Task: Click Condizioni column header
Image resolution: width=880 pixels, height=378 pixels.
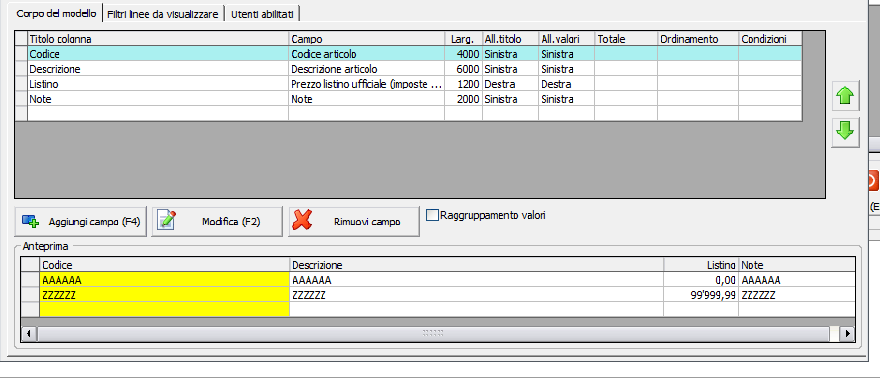Action: pos(770,39)
